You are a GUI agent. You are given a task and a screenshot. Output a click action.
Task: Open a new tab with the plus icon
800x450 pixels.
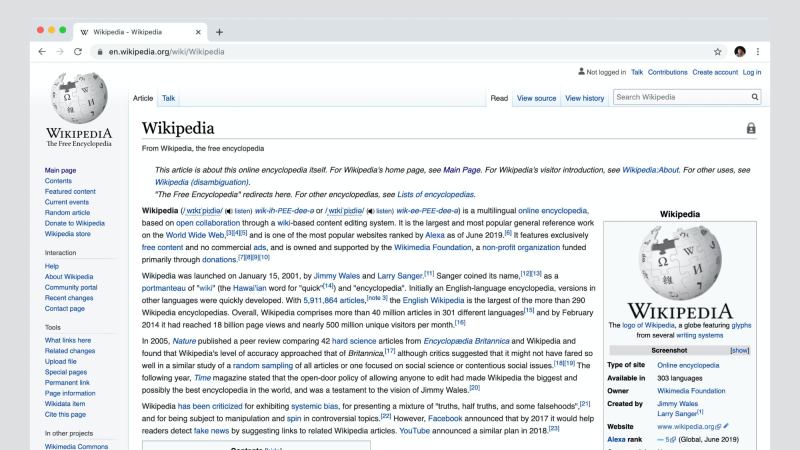click(x=219, y=31)
